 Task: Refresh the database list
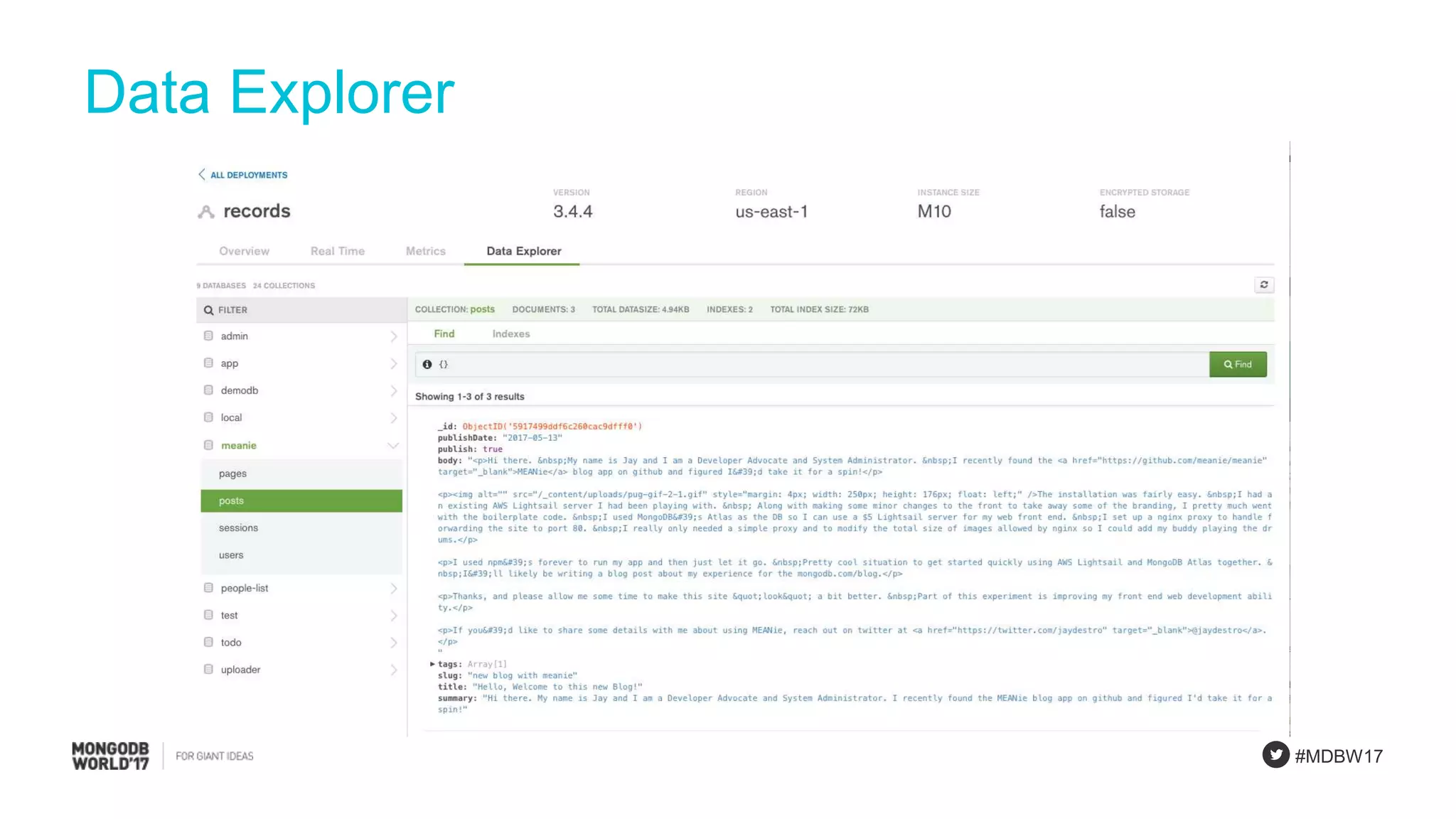(x=1264, y=284)
